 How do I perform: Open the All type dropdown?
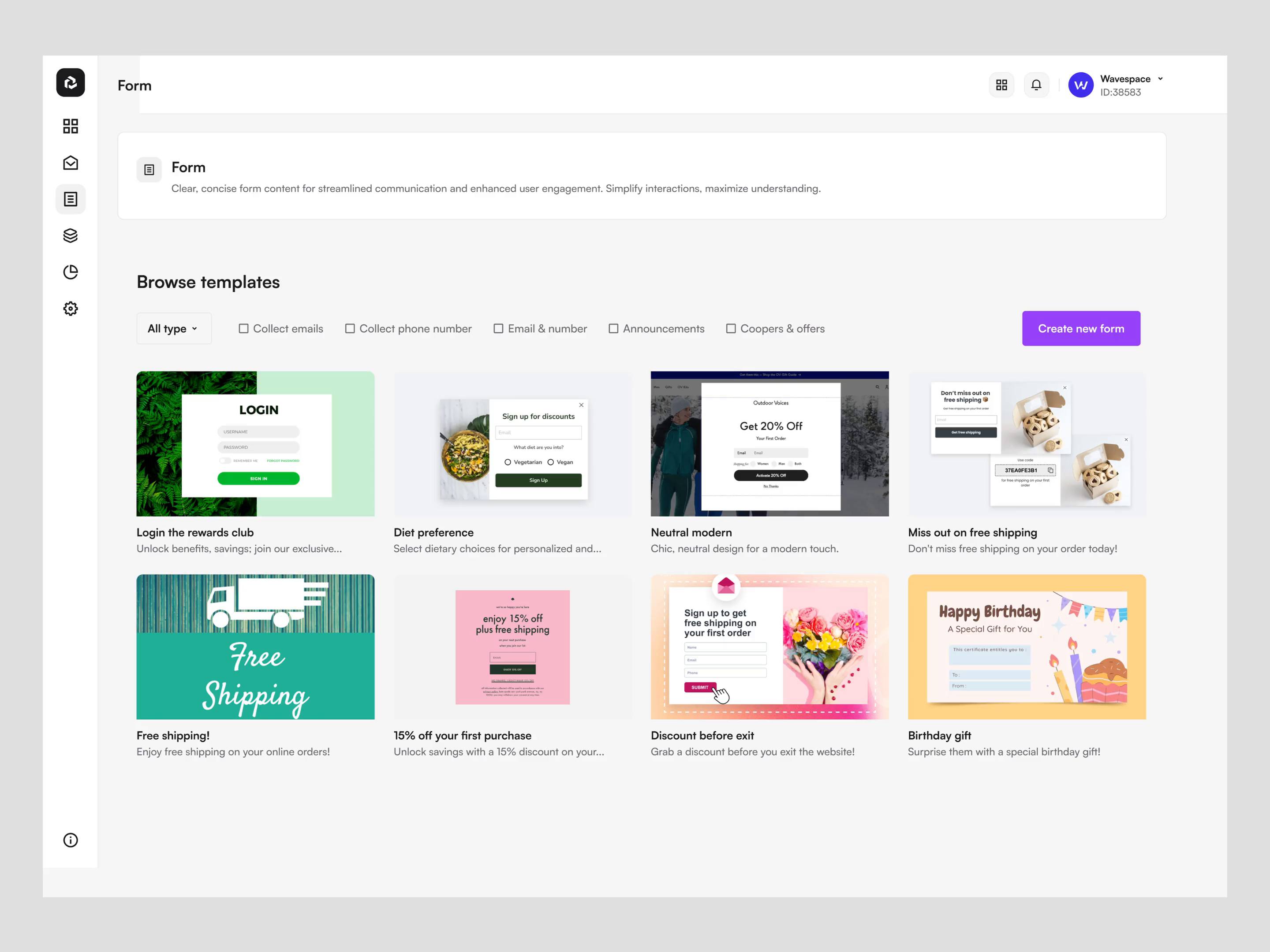pyautogui.click(x=173, y=328)
